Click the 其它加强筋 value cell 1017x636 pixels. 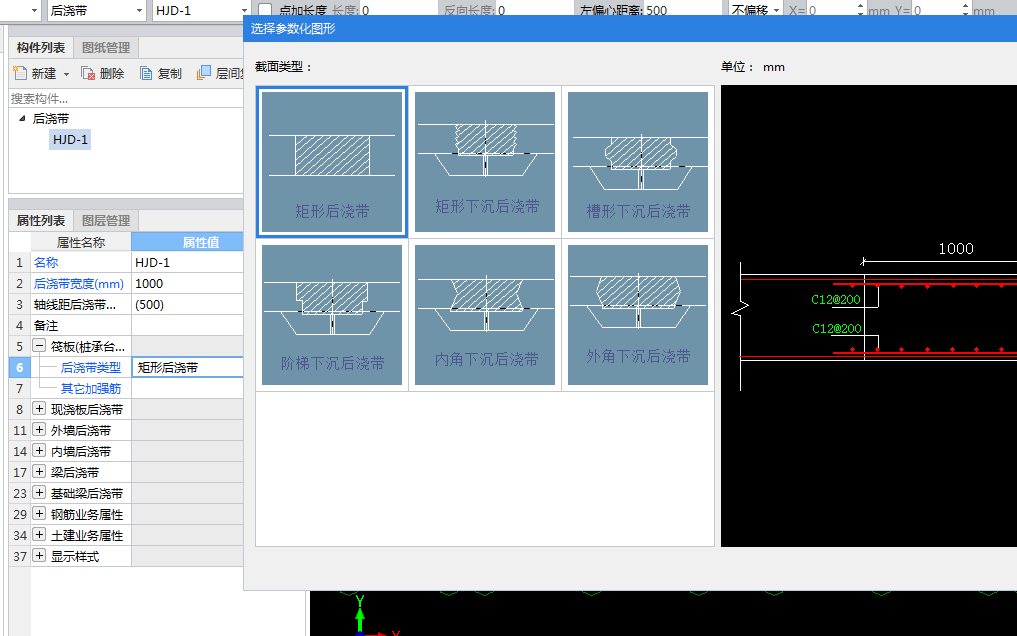coord(187,388)
